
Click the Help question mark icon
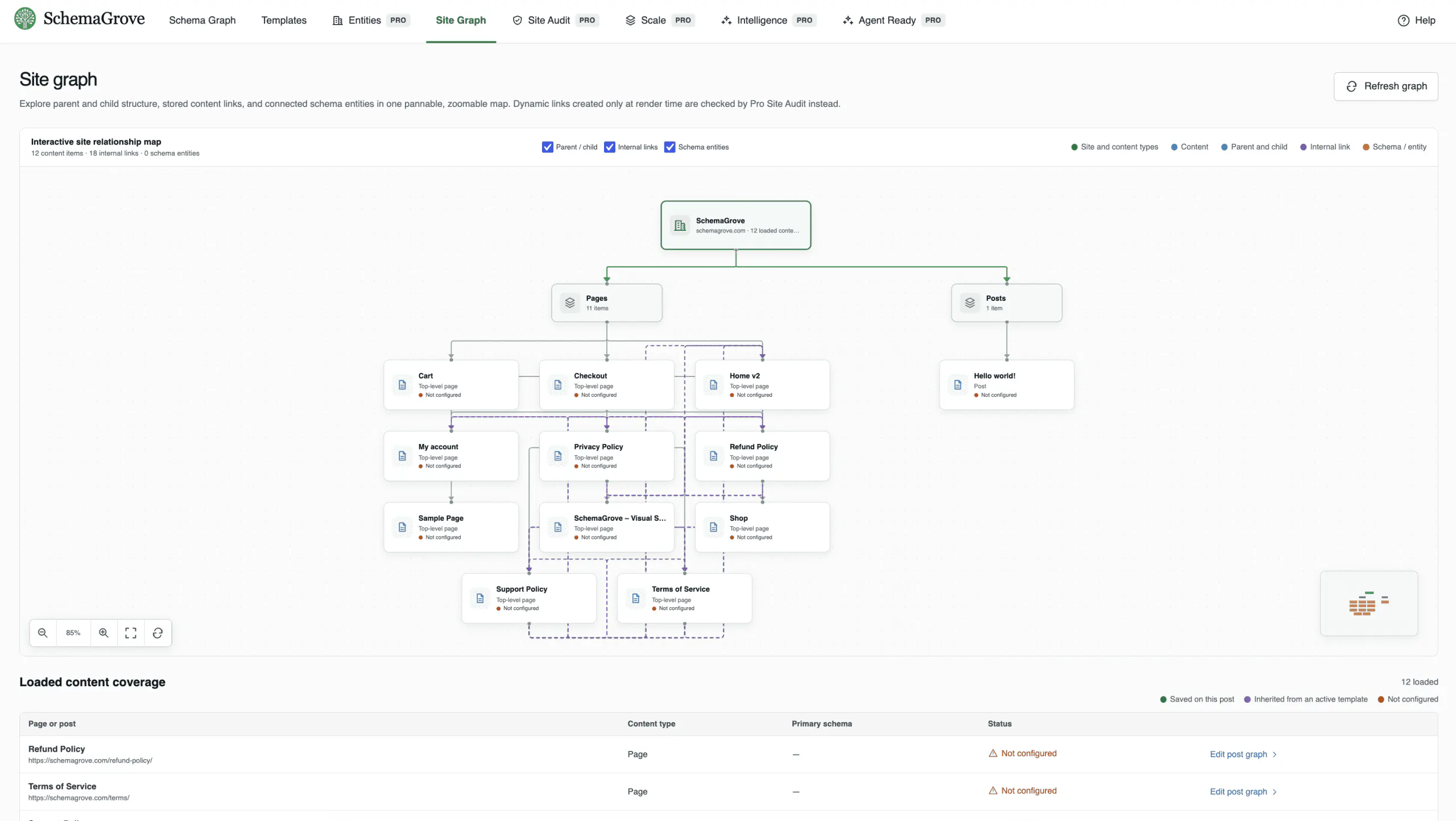coord(1404,20)
